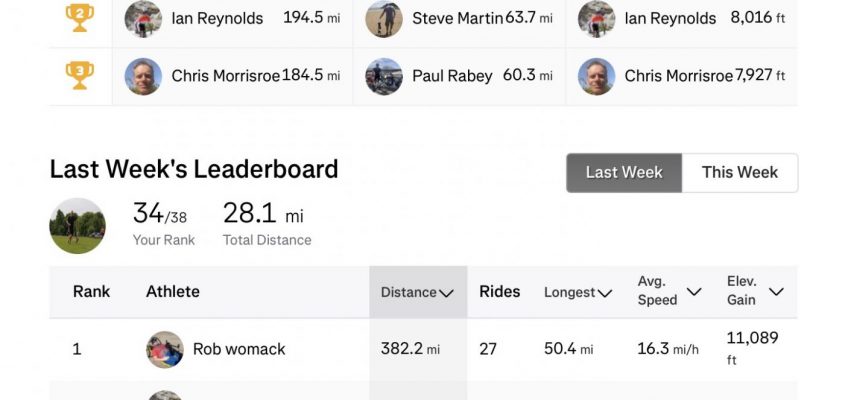Click the third place trophy icon
The width and height of the screenshot is (848, 400).
click(80, 75)
